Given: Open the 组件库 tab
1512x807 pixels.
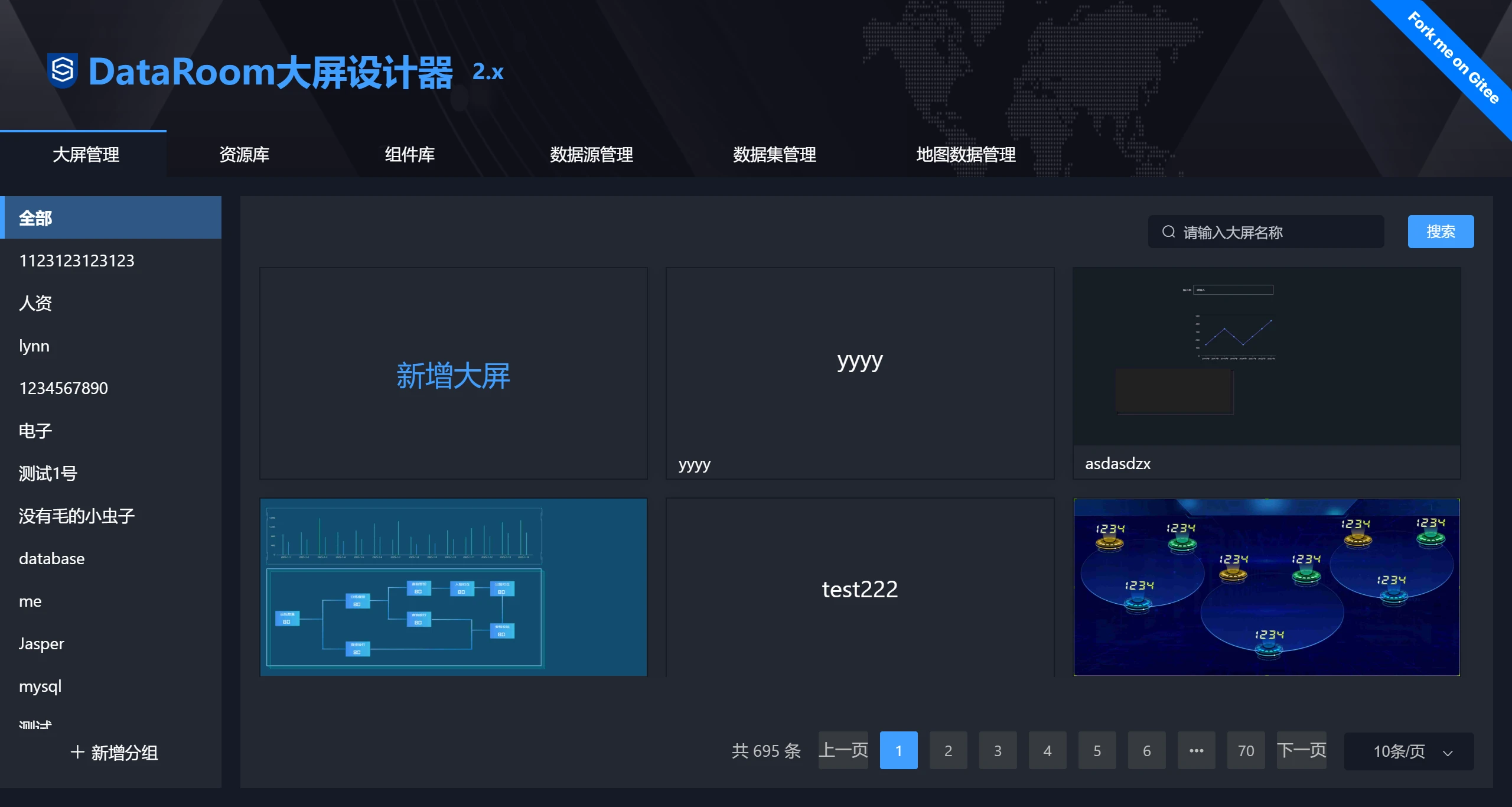Looking at the screenshot, I should [409, 155].
